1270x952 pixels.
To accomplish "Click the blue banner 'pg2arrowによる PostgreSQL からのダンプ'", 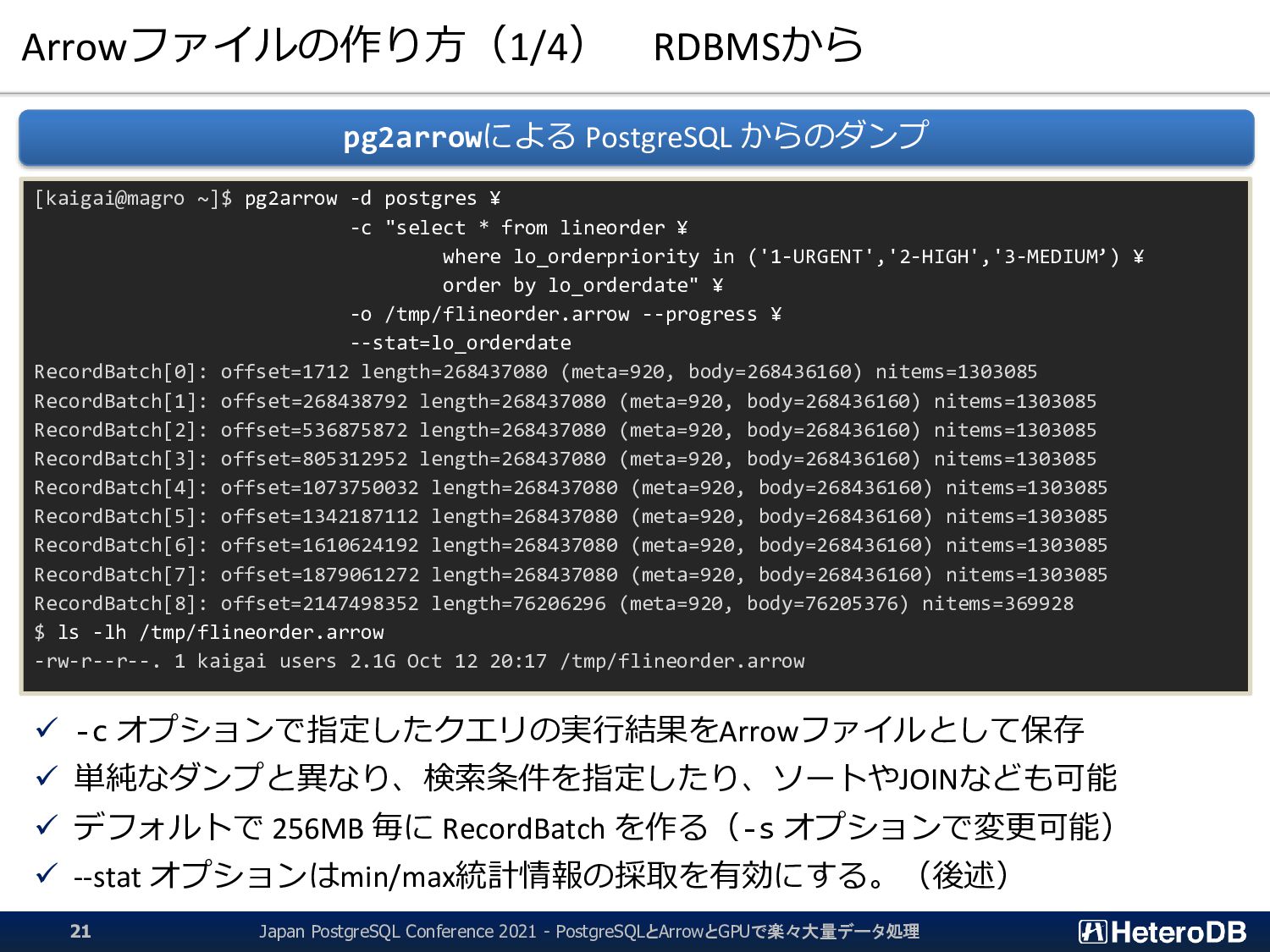I will click(636, 137).
